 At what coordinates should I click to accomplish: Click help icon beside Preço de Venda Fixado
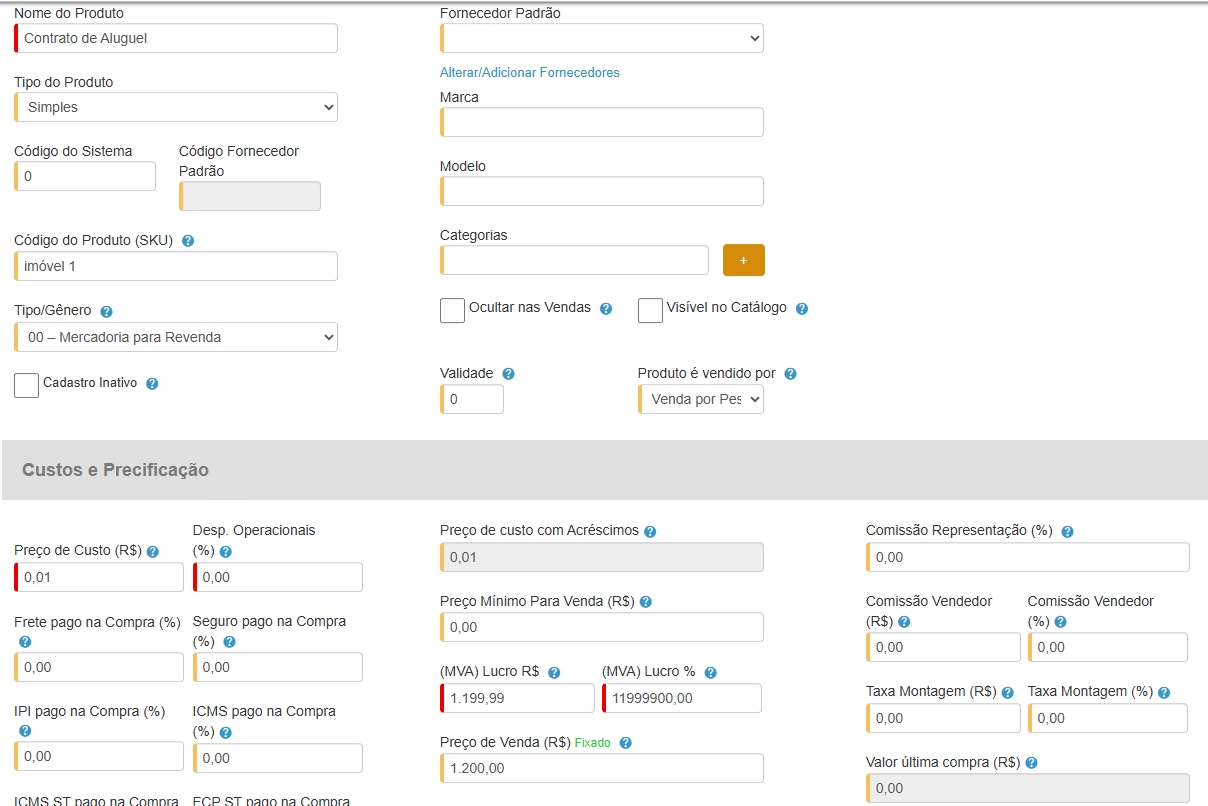(626, 743)
